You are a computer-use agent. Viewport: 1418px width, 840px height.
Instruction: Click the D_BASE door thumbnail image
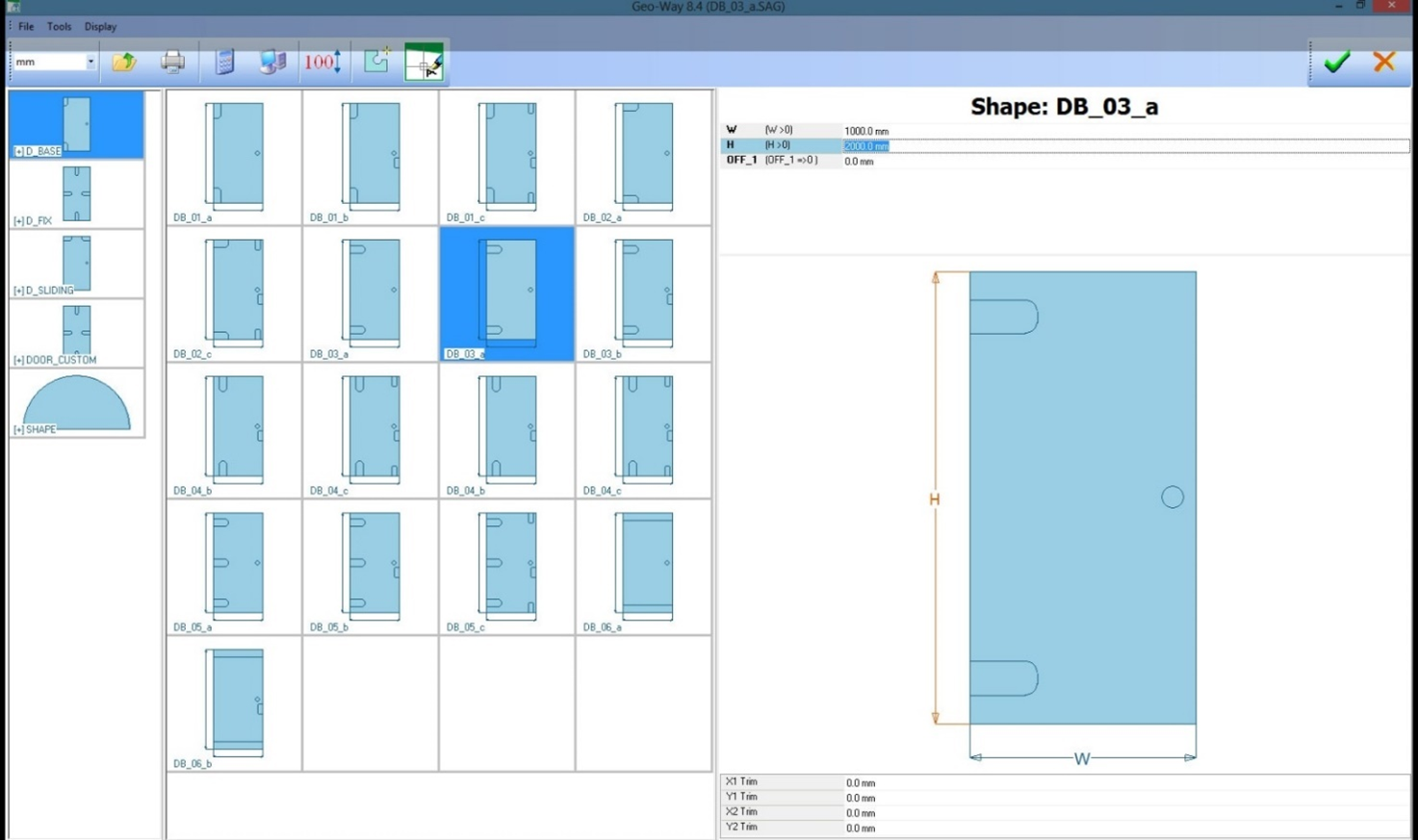[x=77, y=123]
